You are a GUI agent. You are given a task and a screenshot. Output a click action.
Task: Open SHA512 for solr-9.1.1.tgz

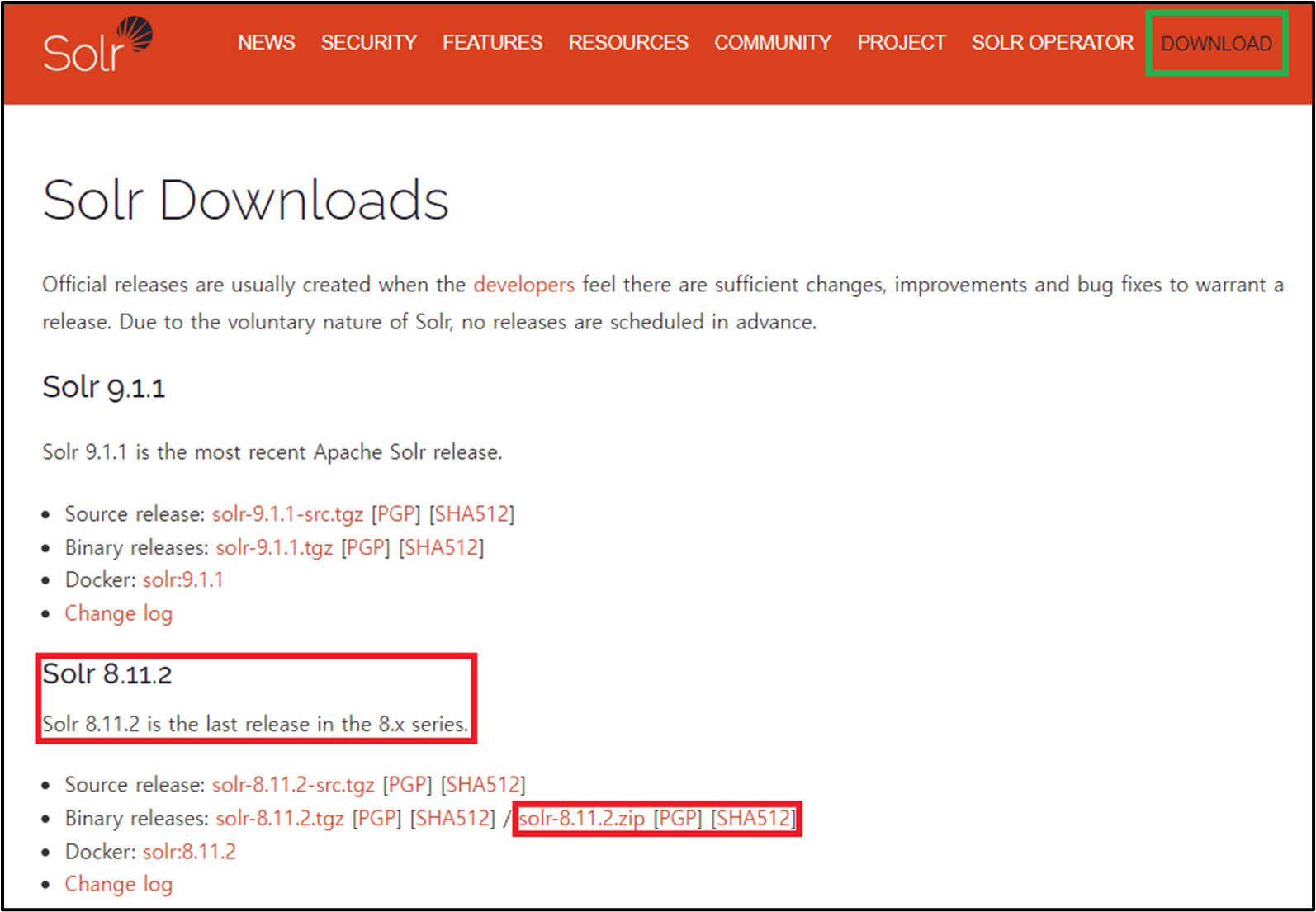(x=442, y=548)
